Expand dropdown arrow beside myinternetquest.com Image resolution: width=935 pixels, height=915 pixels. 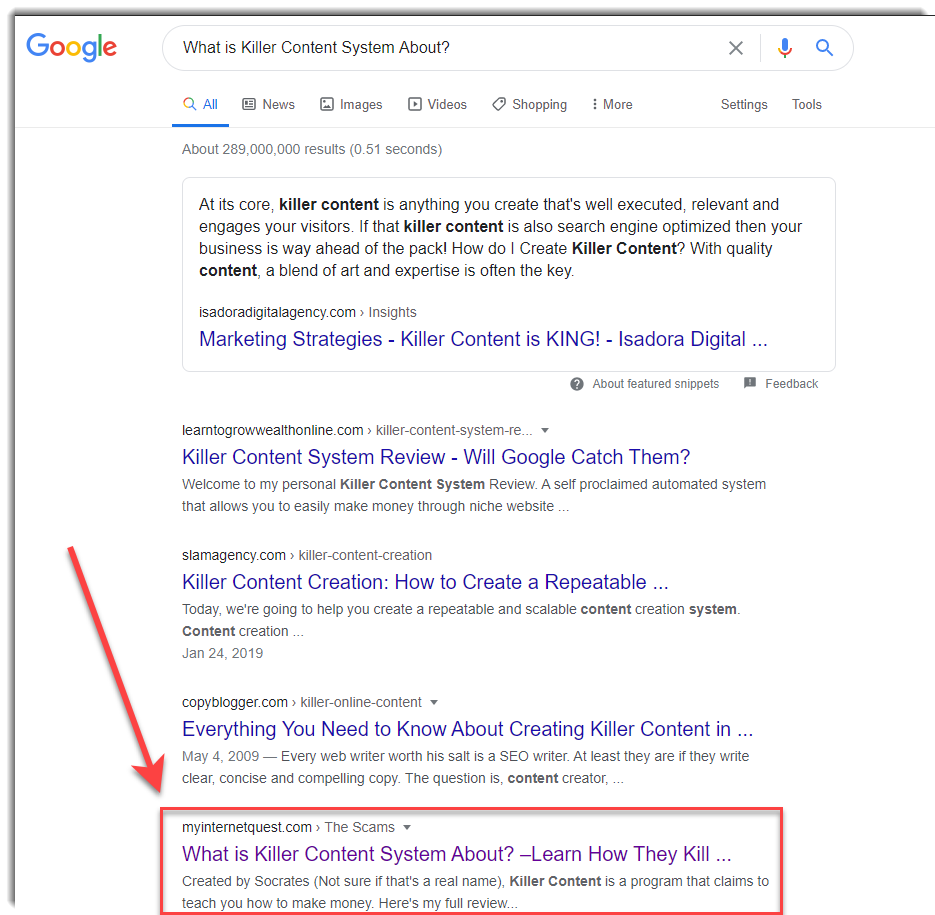click(x=407, y=828)
